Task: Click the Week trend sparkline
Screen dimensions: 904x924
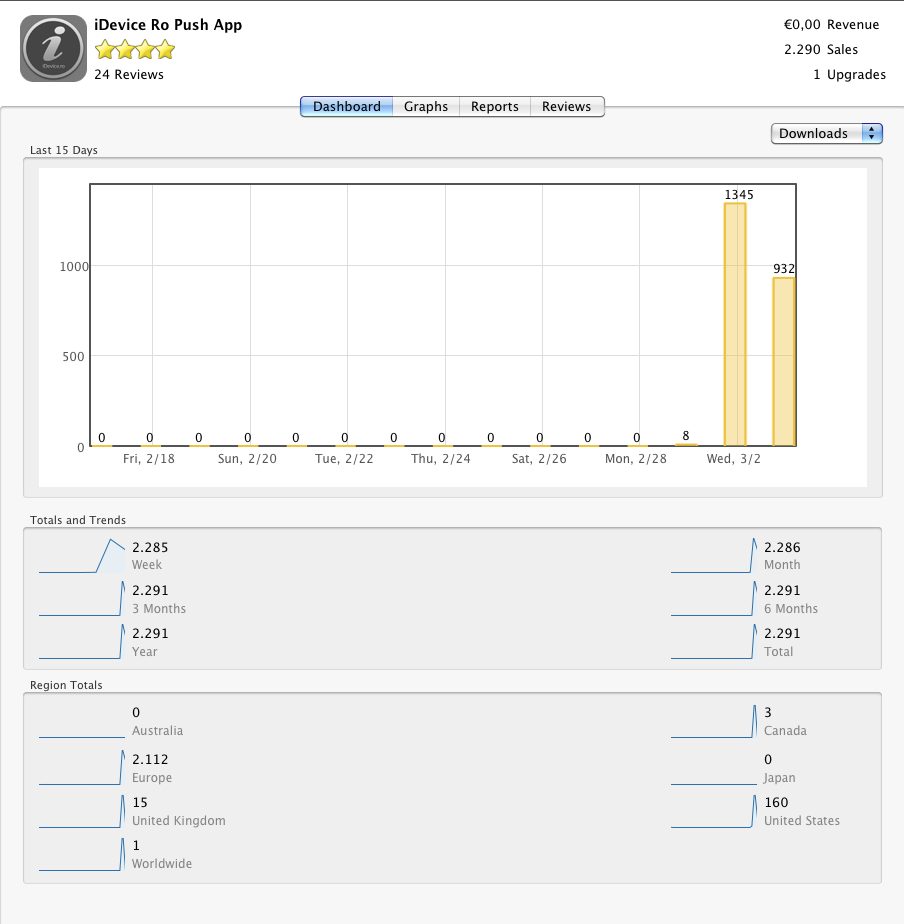Action: [82, 556]
